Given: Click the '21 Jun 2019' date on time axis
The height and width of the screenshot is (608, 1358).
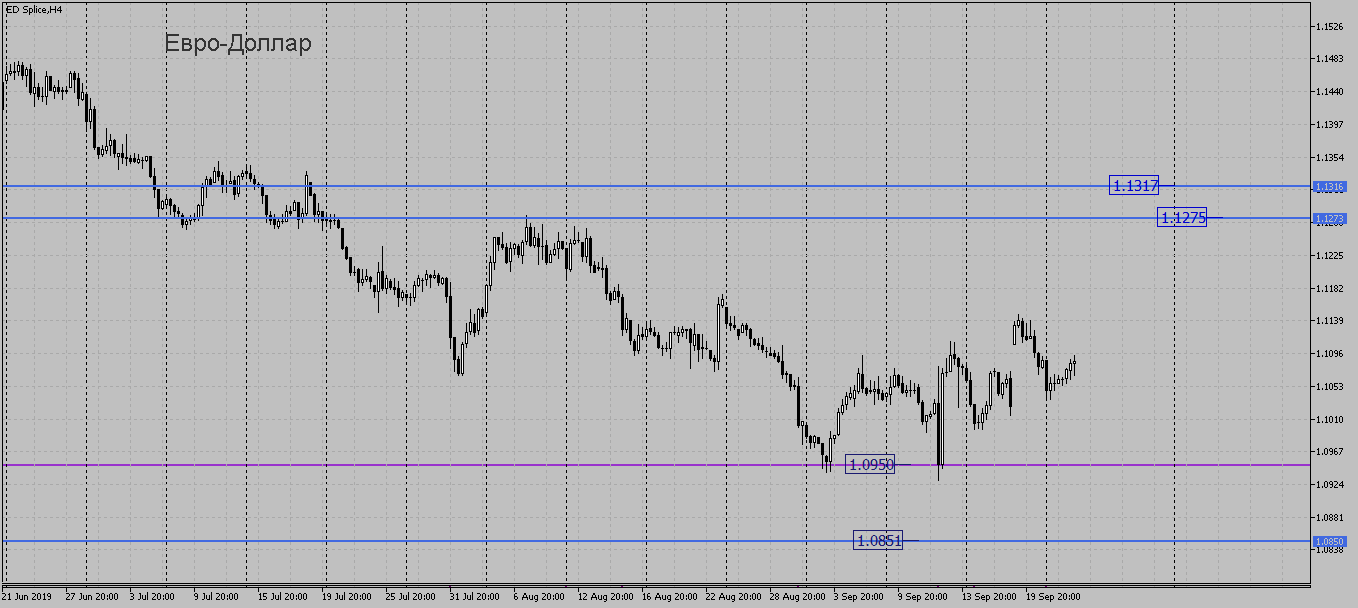Looking at the screenshot, I should point(27,597).
